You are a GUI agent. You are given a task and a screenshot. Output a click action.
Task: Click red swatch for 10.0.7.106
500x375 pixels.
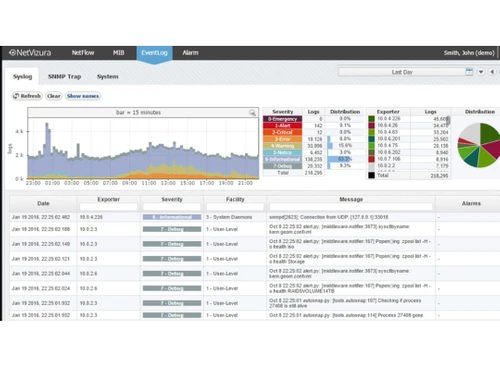coord(371,159)
